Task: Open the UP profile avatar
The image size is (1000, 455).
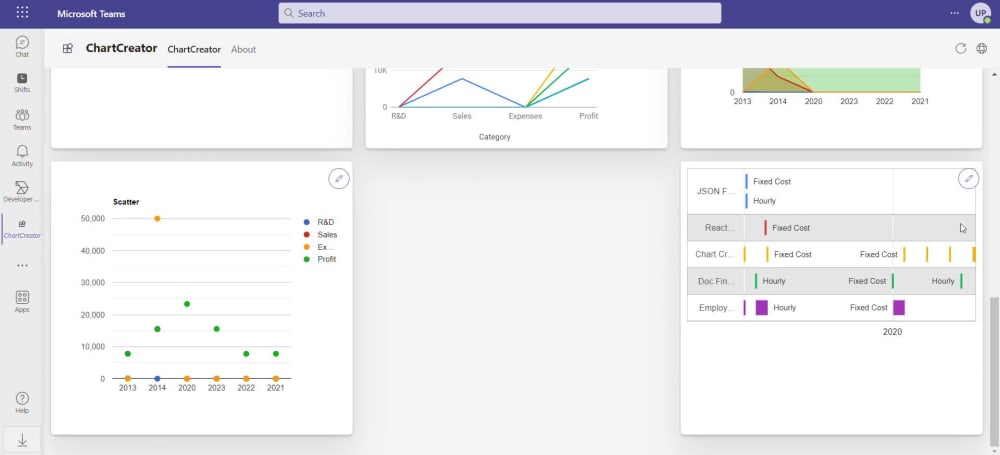Action: coord(980,13)
